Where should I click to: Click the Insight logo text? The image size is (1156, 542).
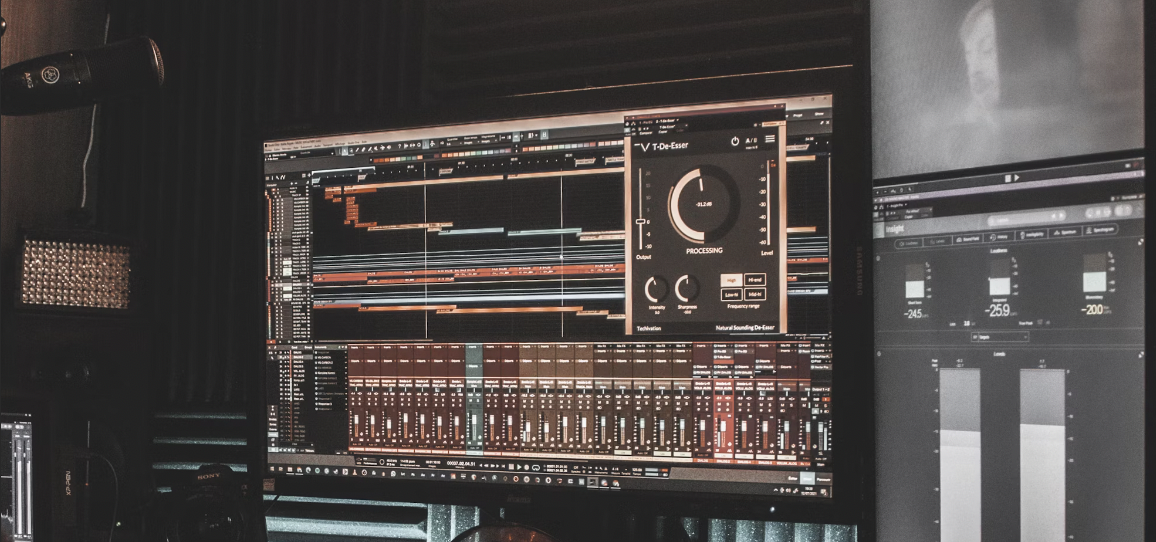coord(895,229)
